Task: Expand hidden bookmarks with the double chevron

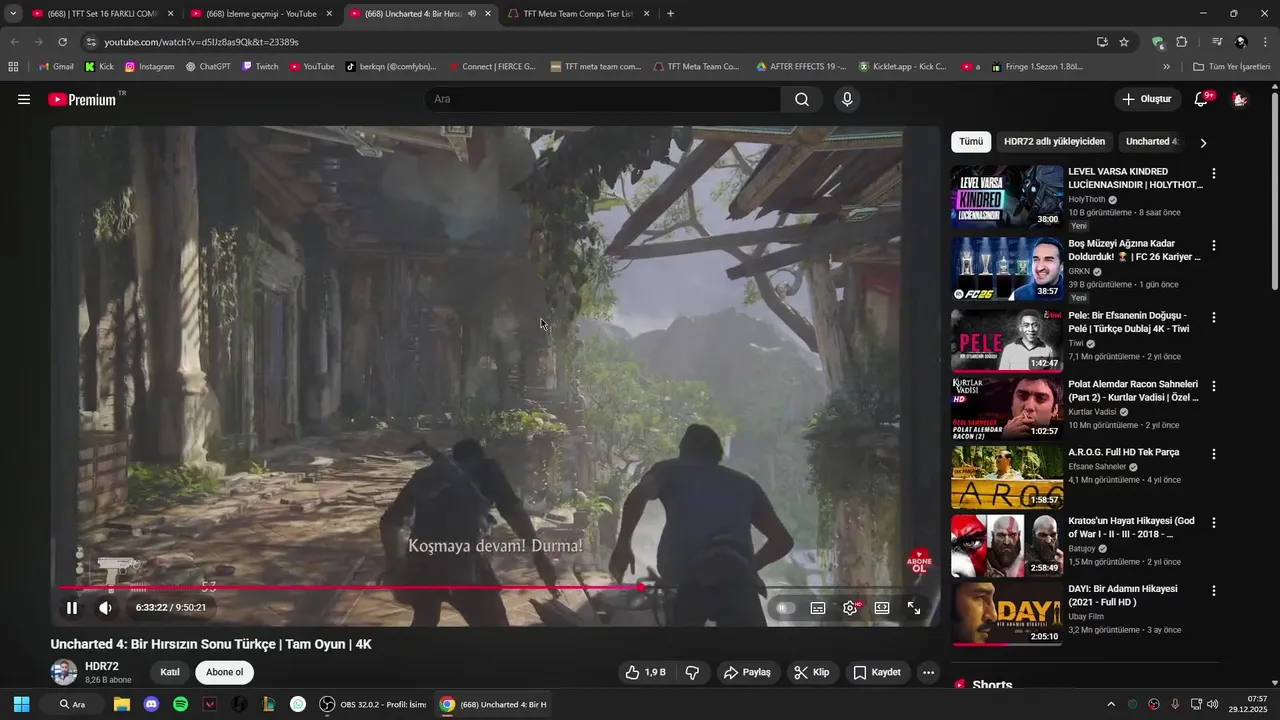Action: pyautogui.click(x=1166, y=67)
